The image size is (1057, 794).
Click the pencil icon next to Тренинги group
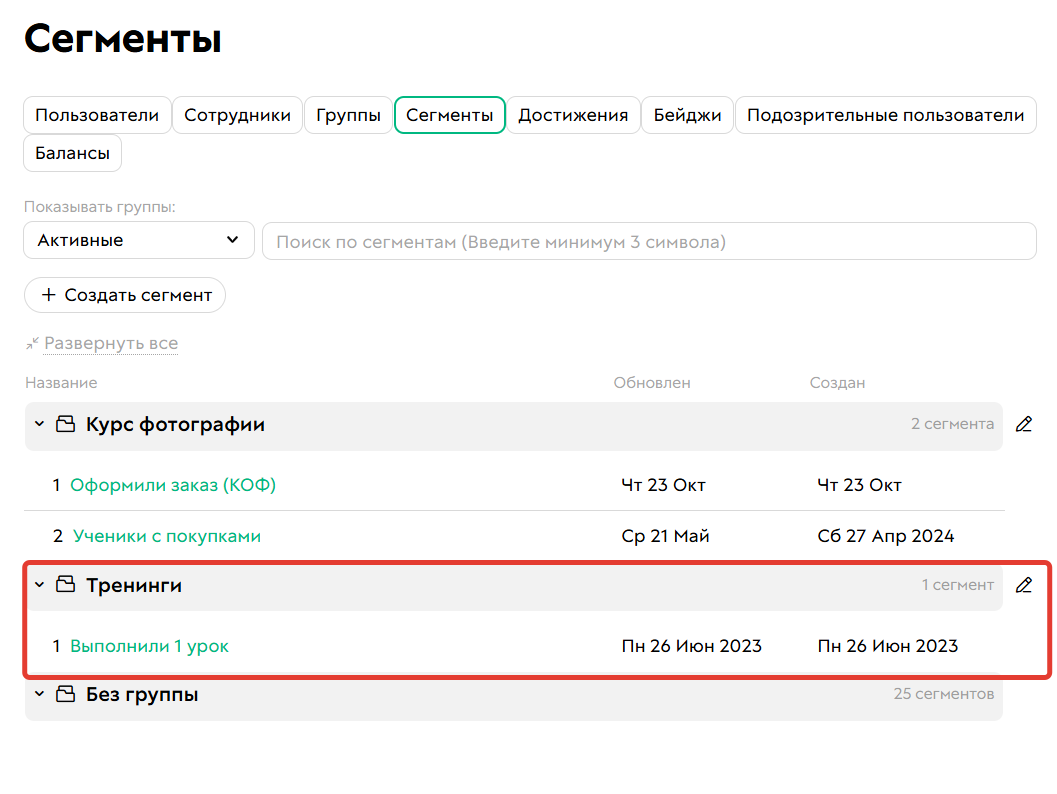tap(1023, 585)
